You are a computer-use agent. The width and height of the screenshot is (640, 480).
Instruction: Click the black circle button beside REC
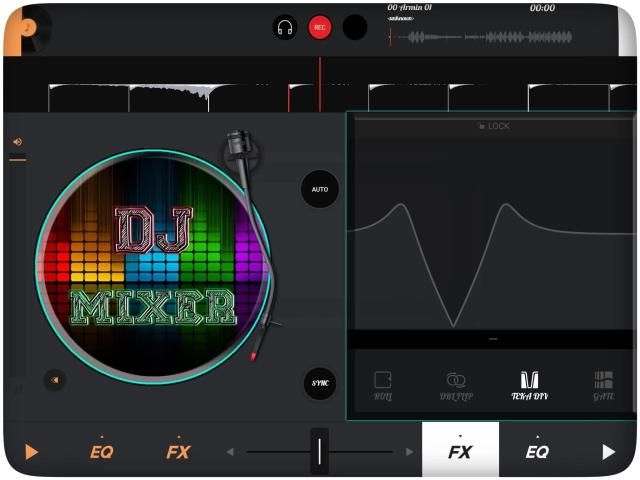point(355,27)
